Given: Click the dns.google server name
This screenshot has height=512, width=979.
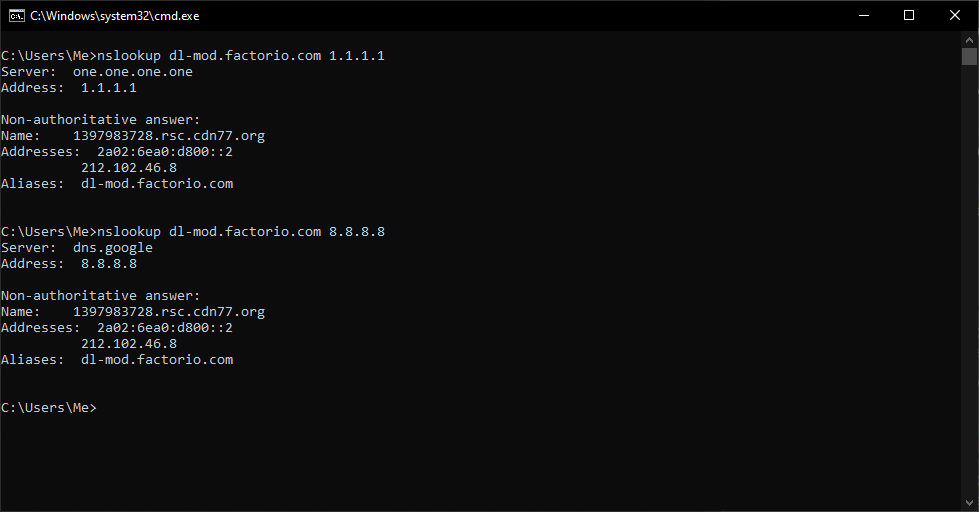Looking at the screenshot, I should (113, 248).
